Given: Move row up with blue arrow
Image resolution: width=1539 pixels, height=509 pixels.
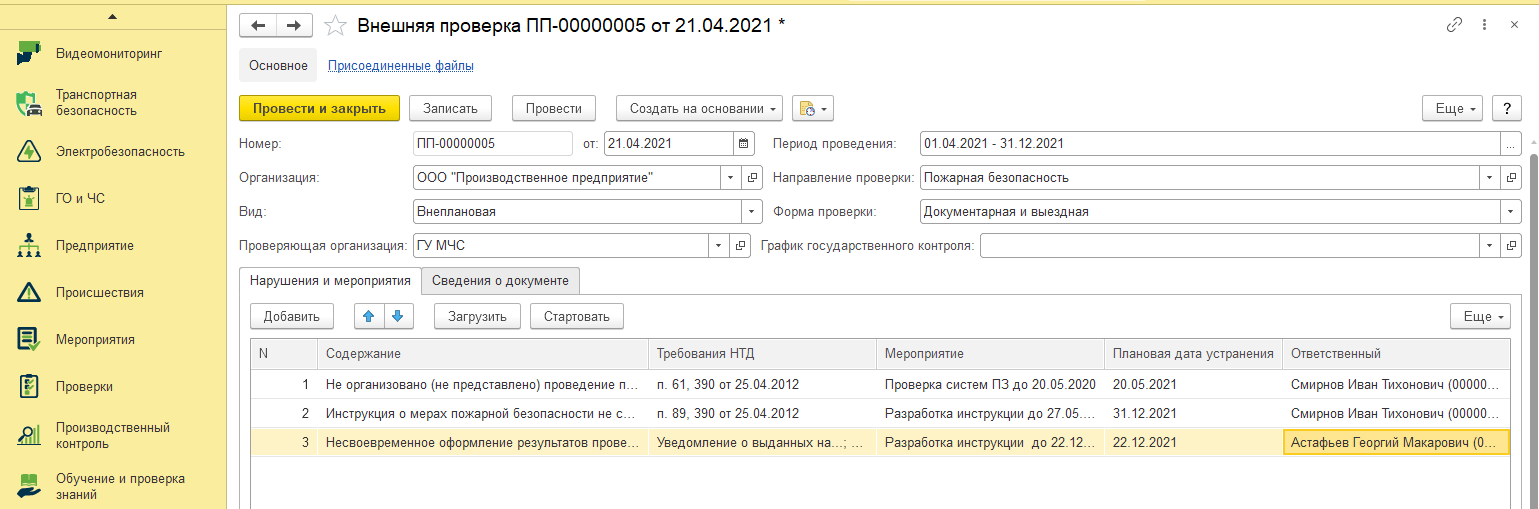Looking at the screenshot, I should point(369,317).
